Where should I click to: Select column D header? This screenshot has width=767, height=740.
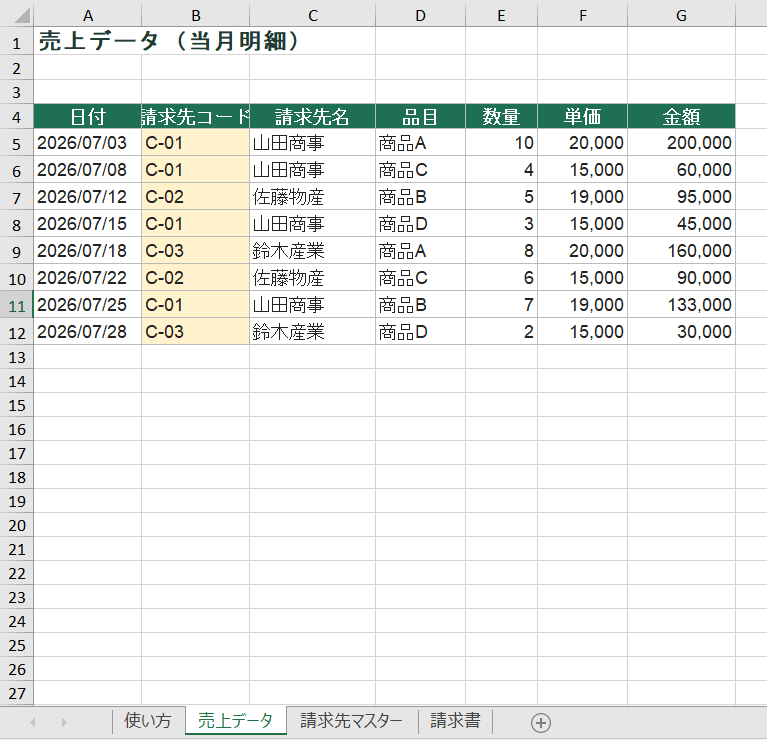(x=420, y=16)
